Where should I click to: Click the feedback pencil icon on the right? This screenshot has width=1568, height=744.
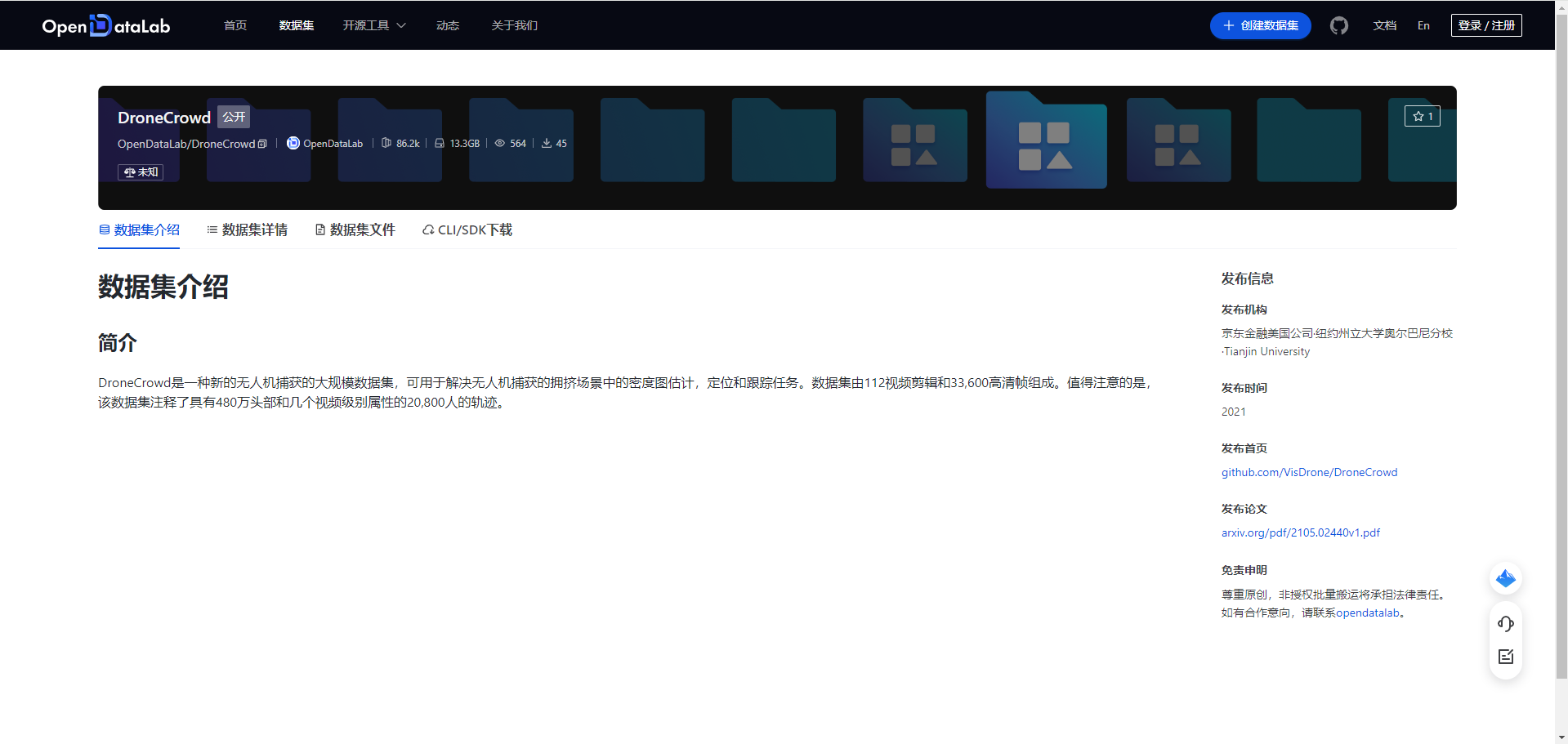pos(1506,656)
